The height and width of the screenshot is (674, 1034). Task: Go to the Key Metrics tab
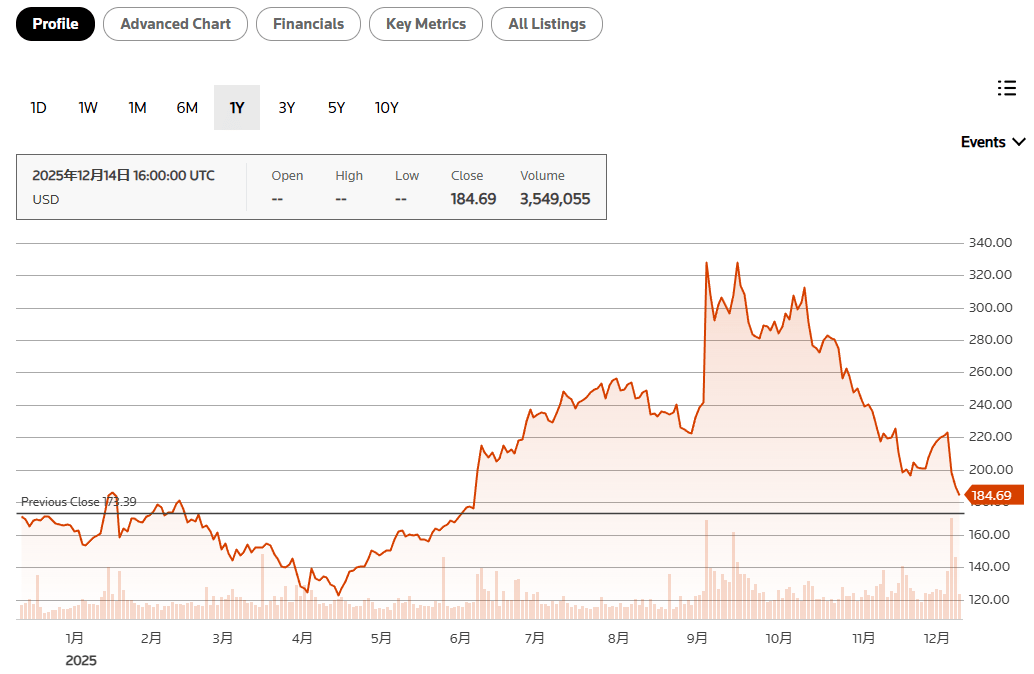(425, 24)
